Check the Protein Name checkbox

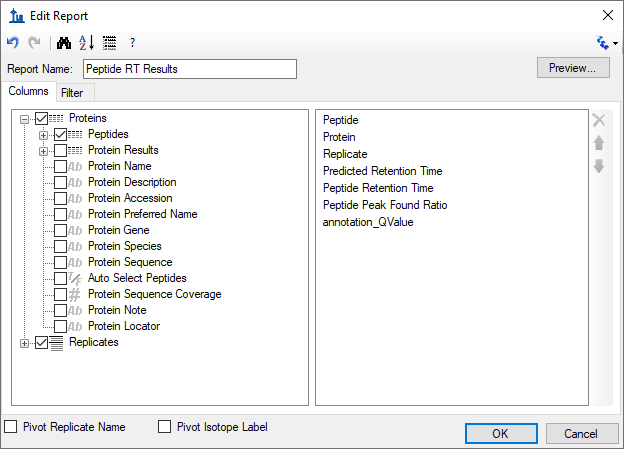tap(61, 166)
